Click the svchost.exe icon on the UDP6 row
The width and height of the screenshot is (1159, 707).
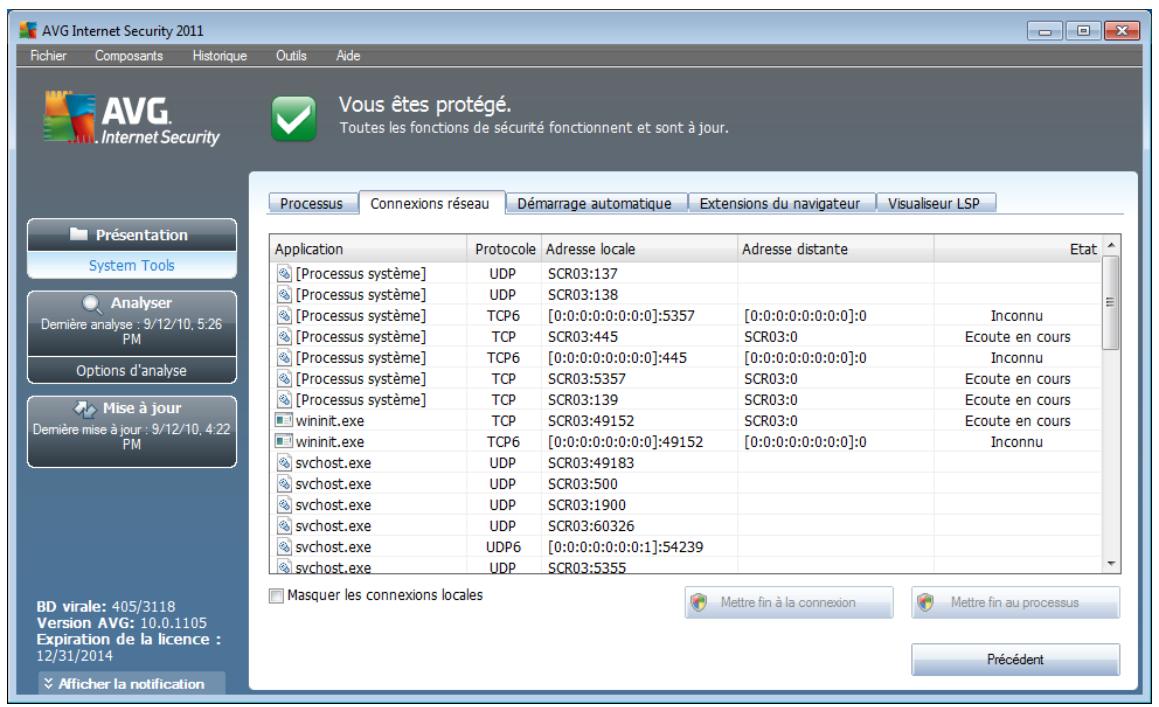(284, 547)
